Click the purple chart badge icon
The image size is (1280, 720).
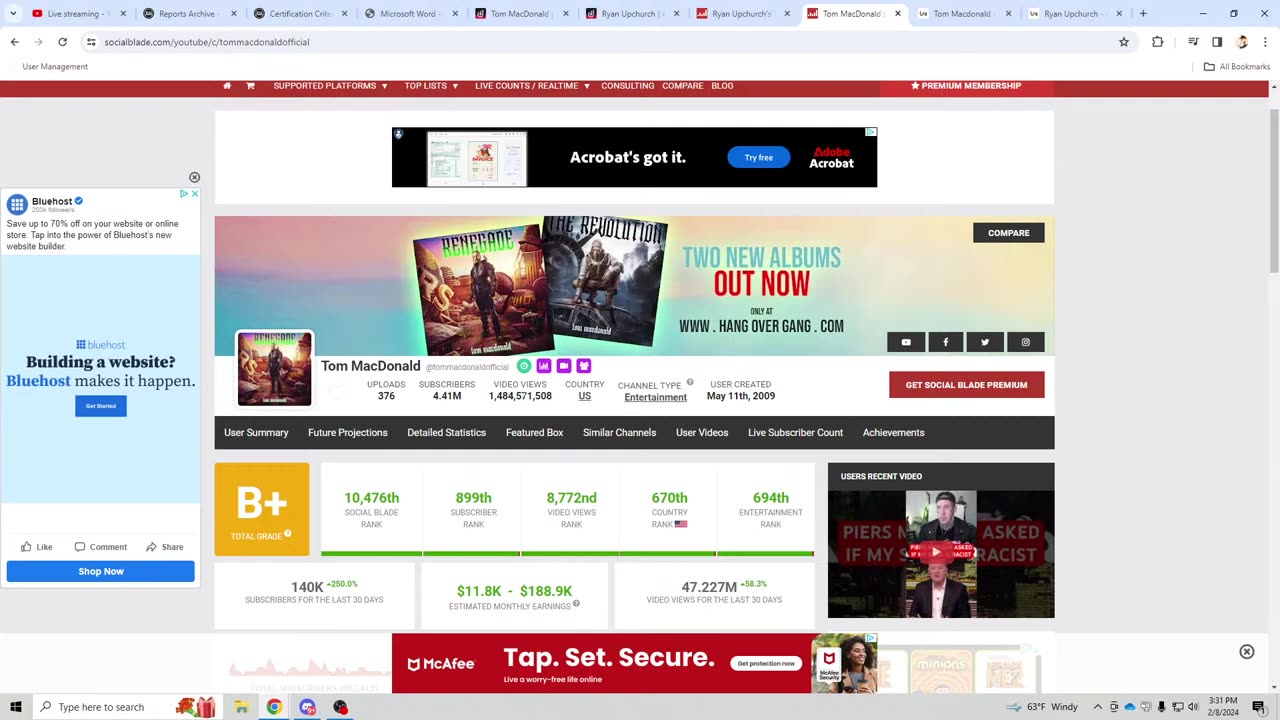click(x=544, y=366)
